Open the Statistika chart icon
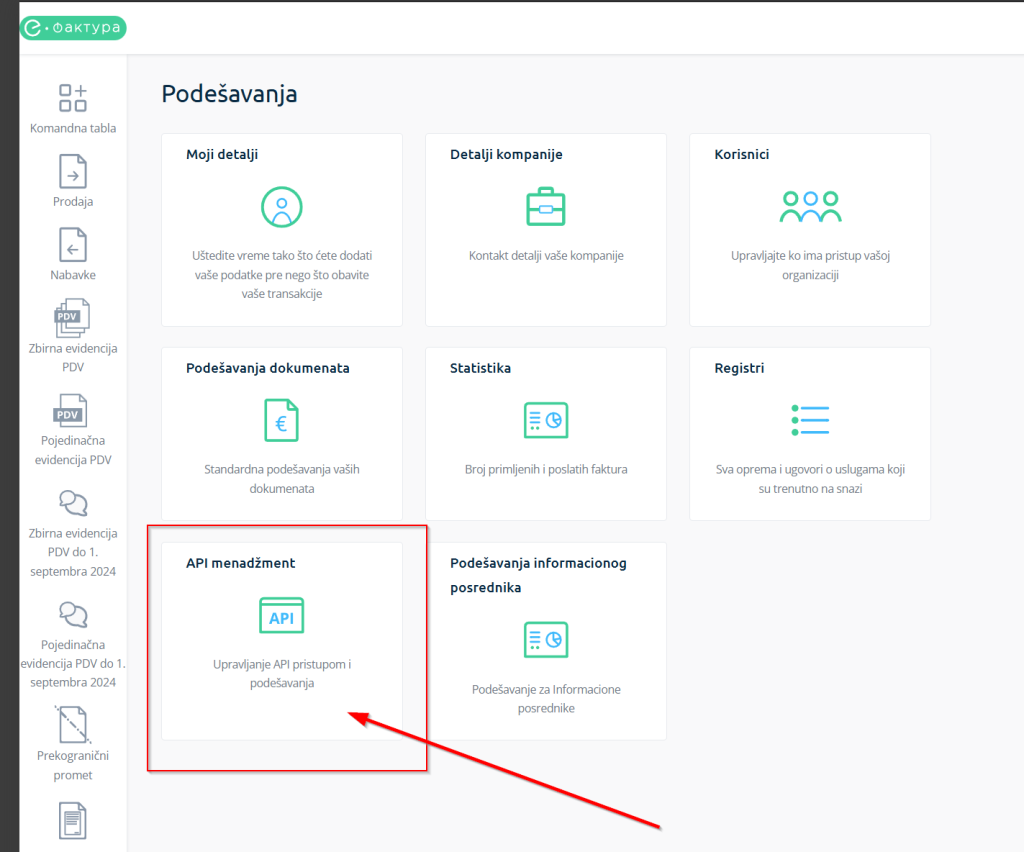Image resolution: width=1024 pixels, height=852 pixels. pos(545,420)
